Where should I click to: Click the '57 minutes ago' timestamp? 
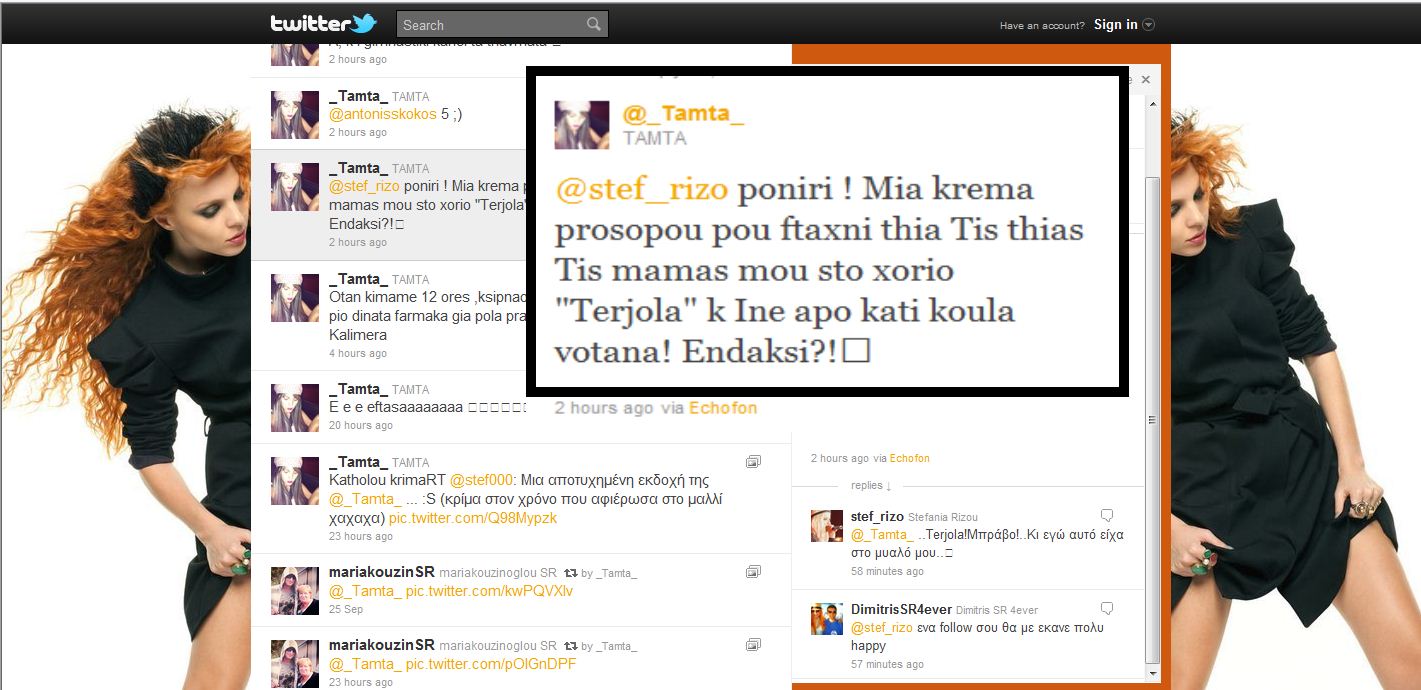(887, 664)
